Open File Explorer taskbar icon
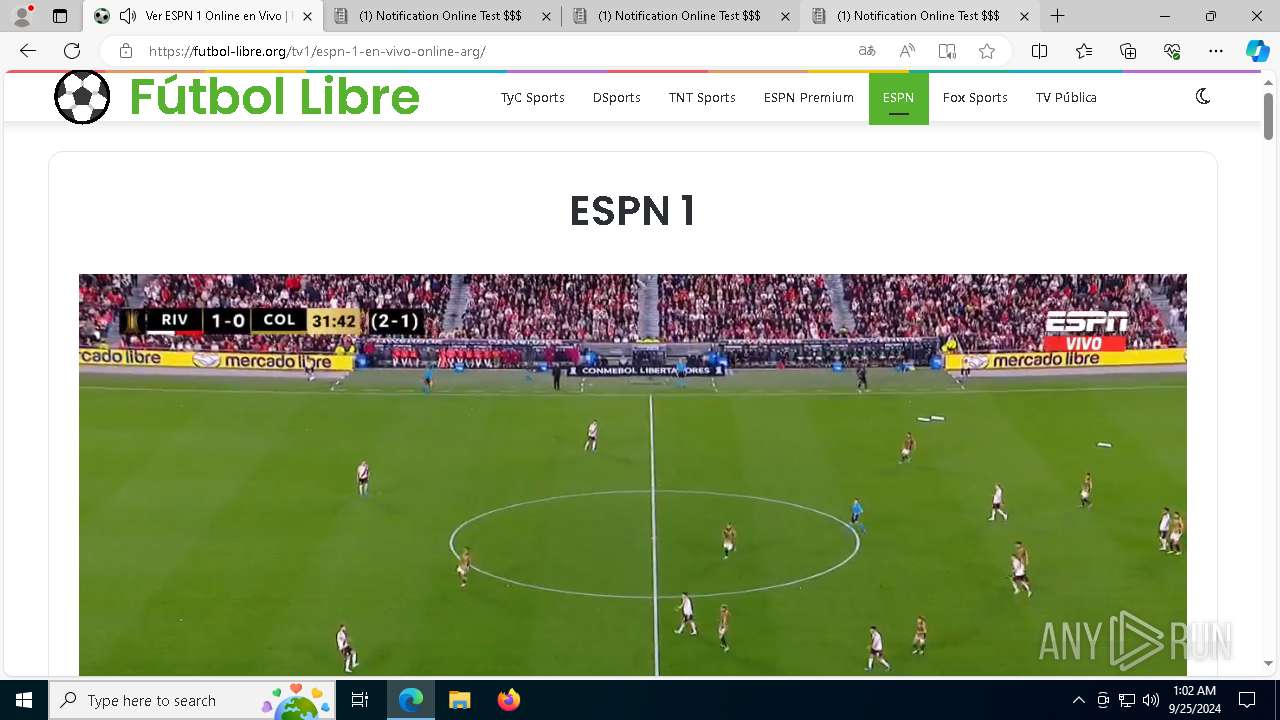 point(459,700)
